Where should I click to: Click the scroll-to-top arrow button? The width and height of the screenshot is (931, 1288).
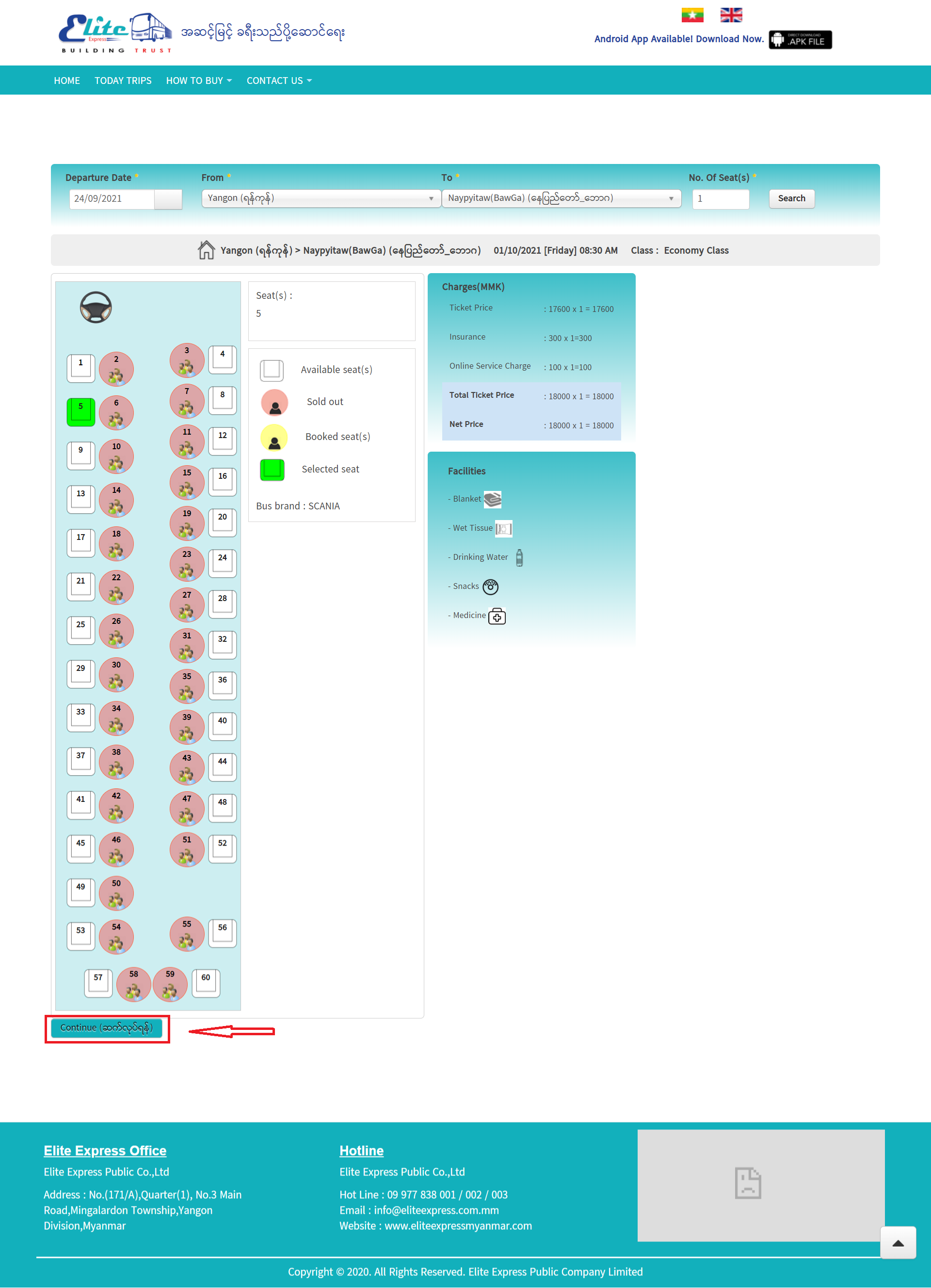(x=898, y=1243)
